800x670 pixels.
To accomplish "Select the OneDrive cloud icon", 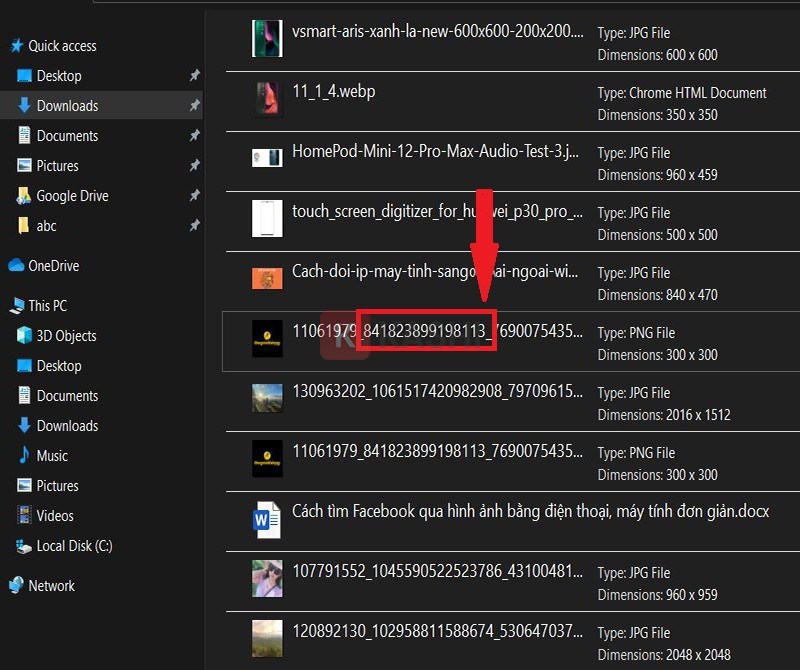I will click(16, 266).
